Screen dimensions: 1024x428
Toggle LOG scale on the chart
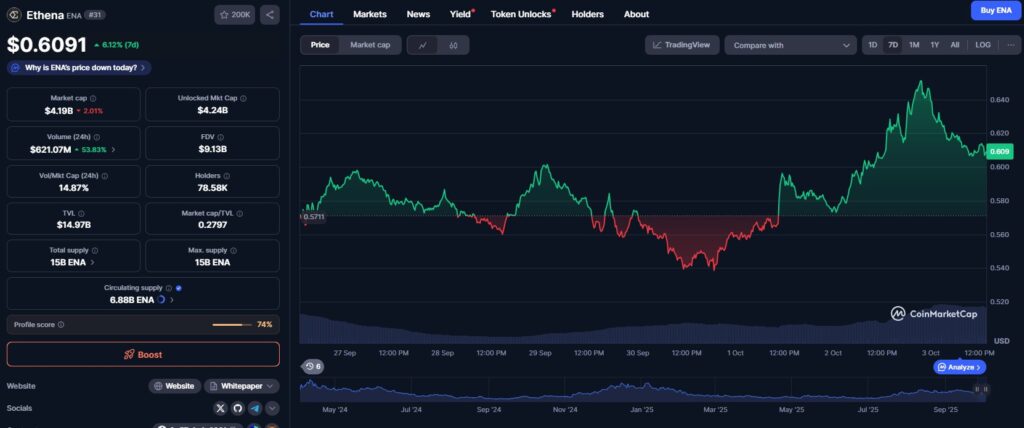pyautogui.click(x=983, y=45)
